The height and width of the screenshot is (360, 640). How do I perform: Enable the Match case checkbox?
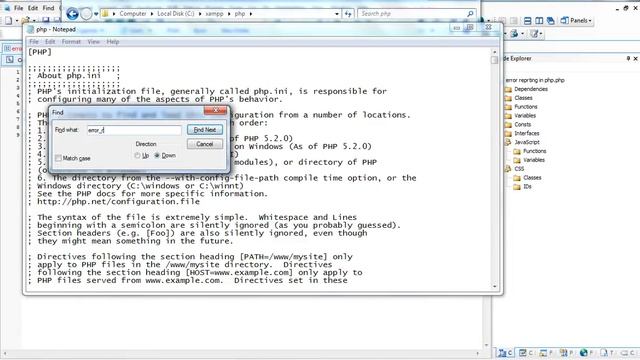point(58,158)
